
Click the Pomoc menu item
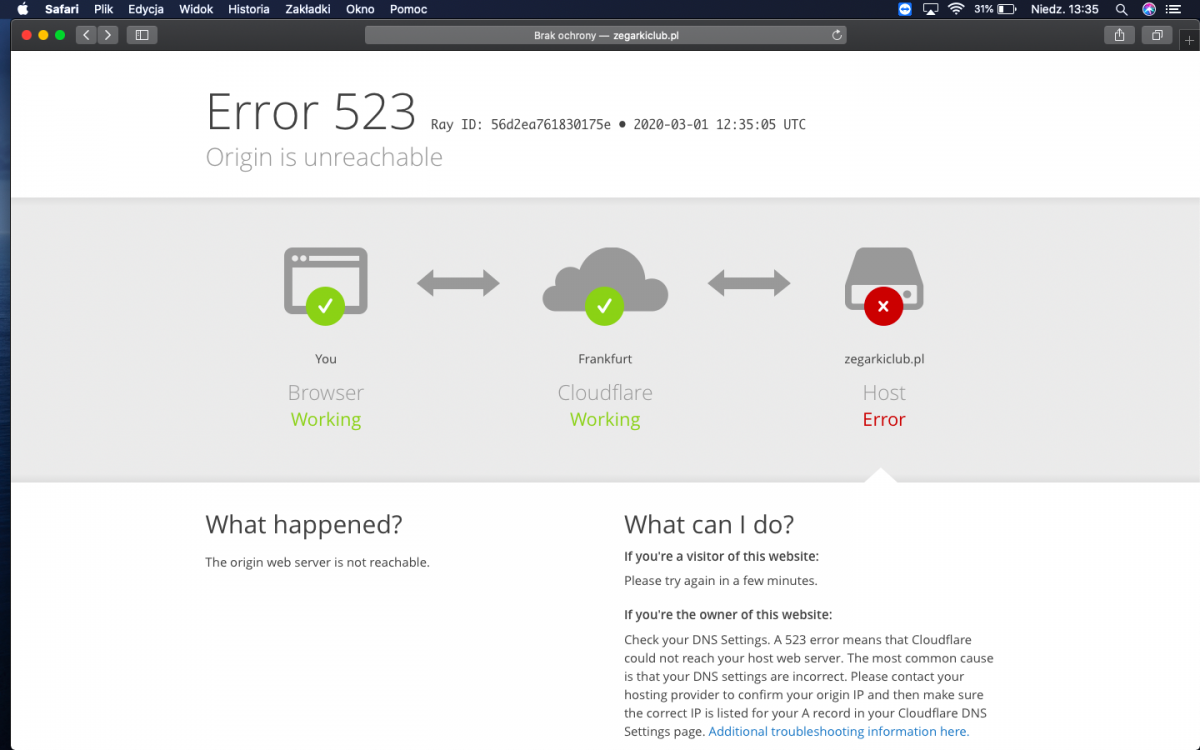coord(408,9)
